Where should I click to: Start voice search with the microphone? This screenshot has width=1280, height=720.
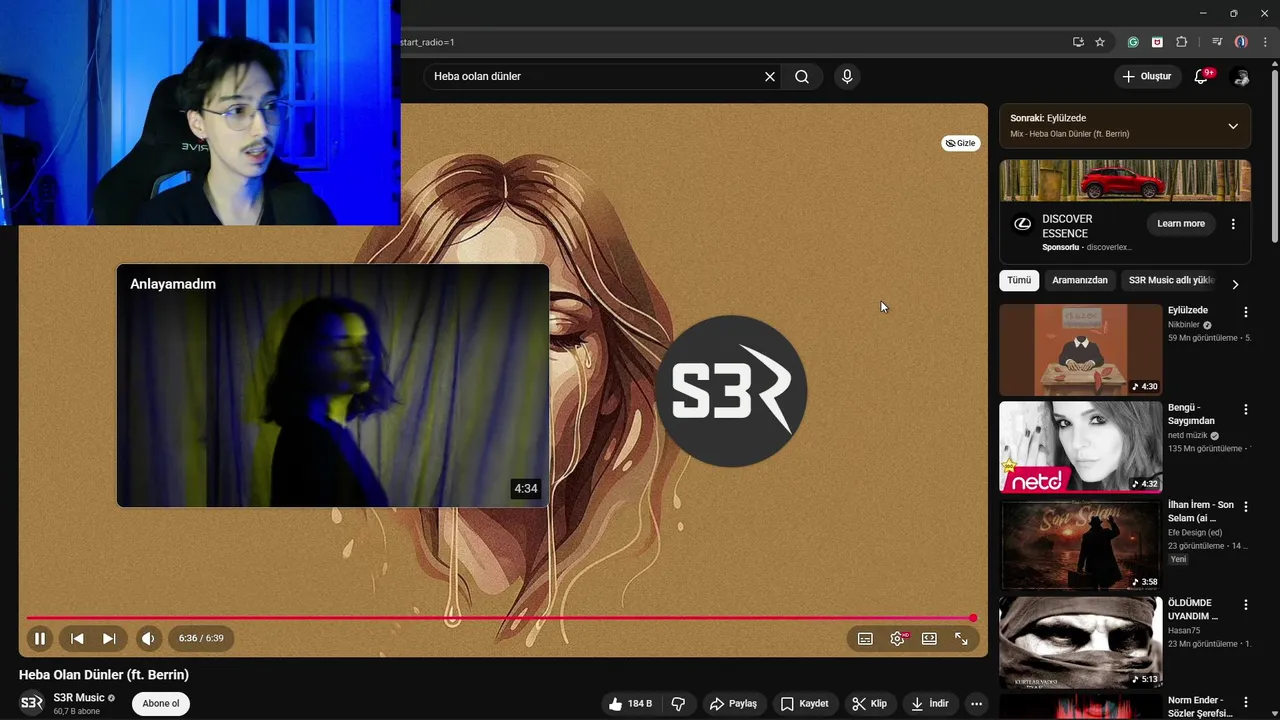(x=847, y=76)
